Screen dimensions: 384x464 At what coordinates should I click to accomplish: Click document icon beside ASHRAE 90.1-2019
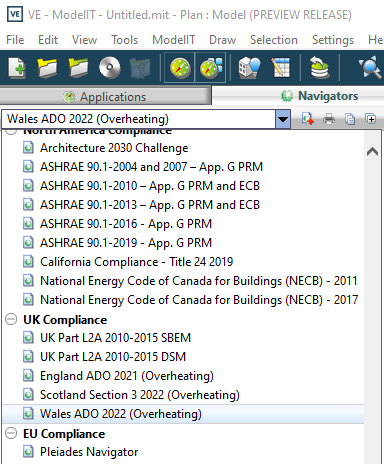(28, 242)
